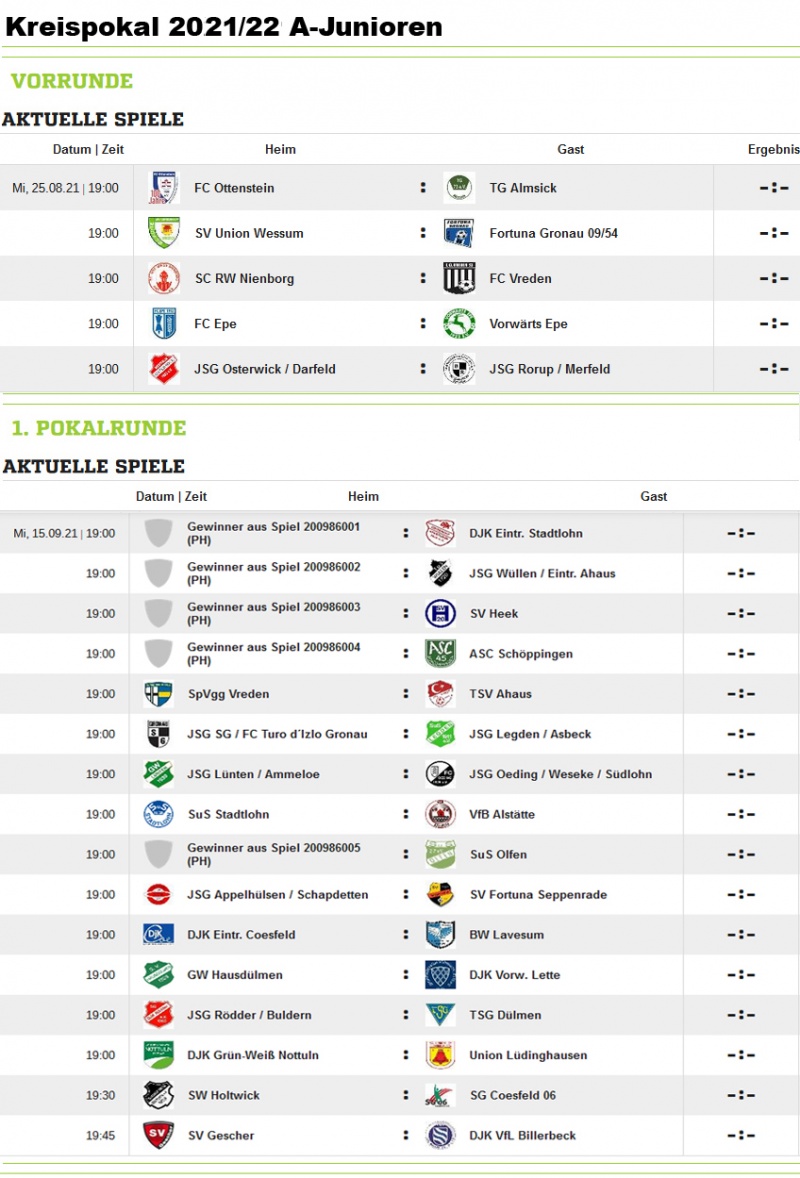800x1178 pixels.
Task: Open the ASC Schöppingen crest
Action: point(440,654)
